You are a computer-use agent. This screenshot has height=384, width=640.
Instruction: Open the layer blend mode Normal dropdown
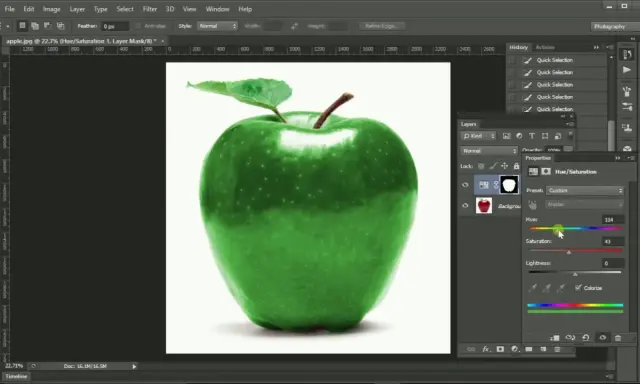click(489, 151)
